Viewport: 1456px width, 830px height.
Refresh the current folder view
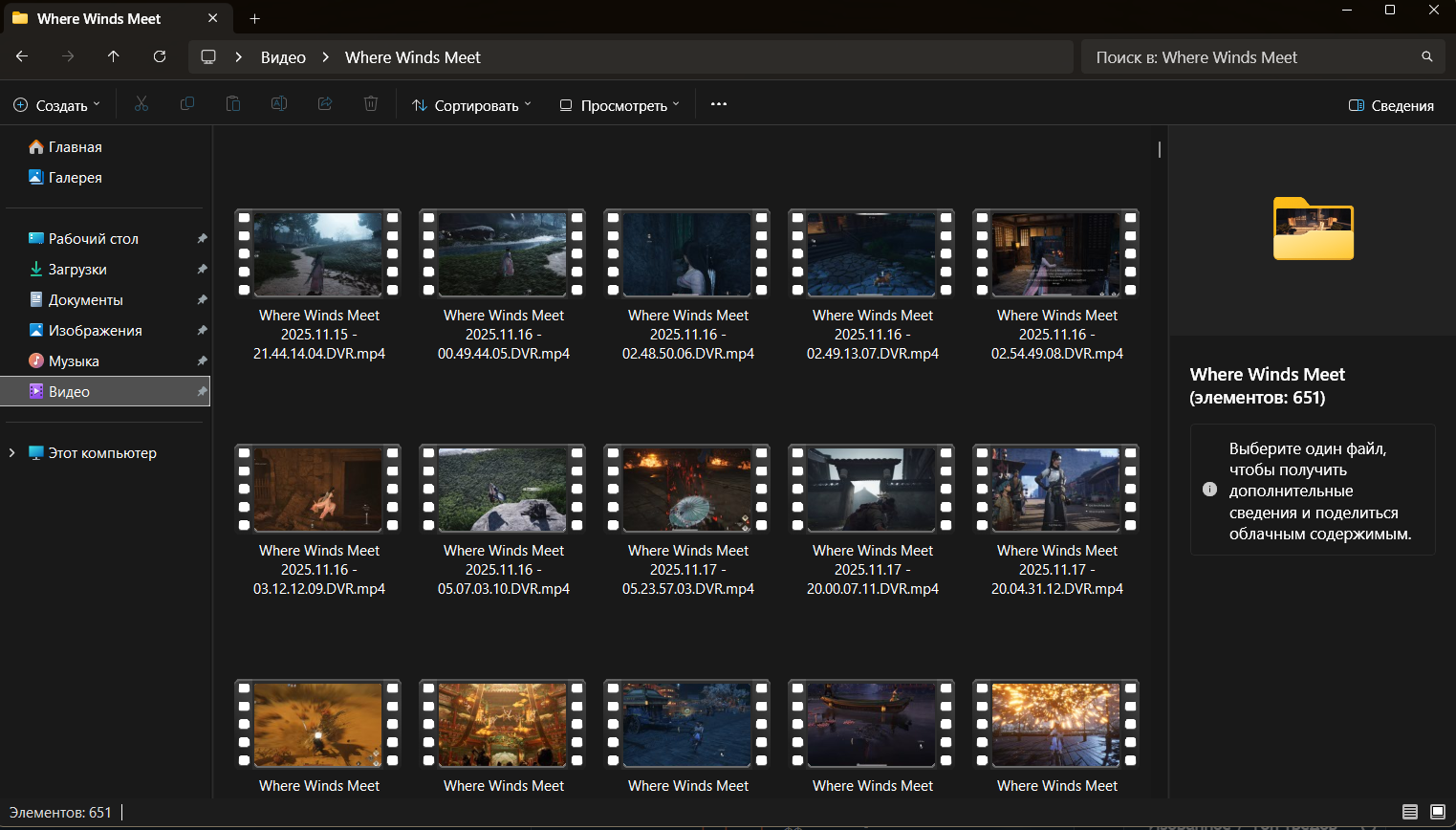(160, 57)
